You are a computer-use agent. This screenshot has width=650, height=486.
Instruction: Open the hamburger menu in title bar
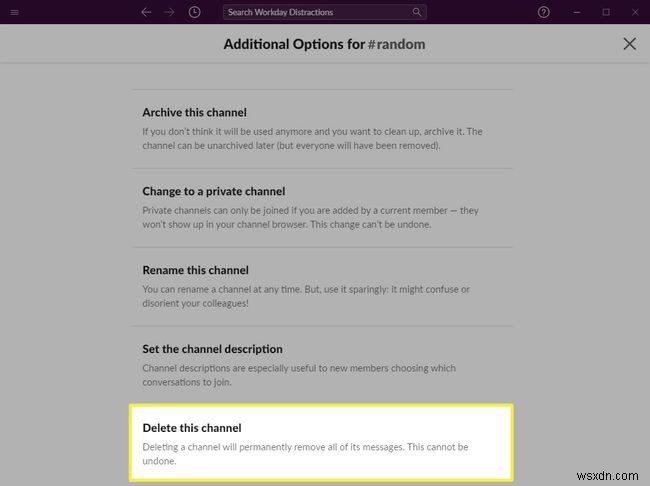(14, 12)
